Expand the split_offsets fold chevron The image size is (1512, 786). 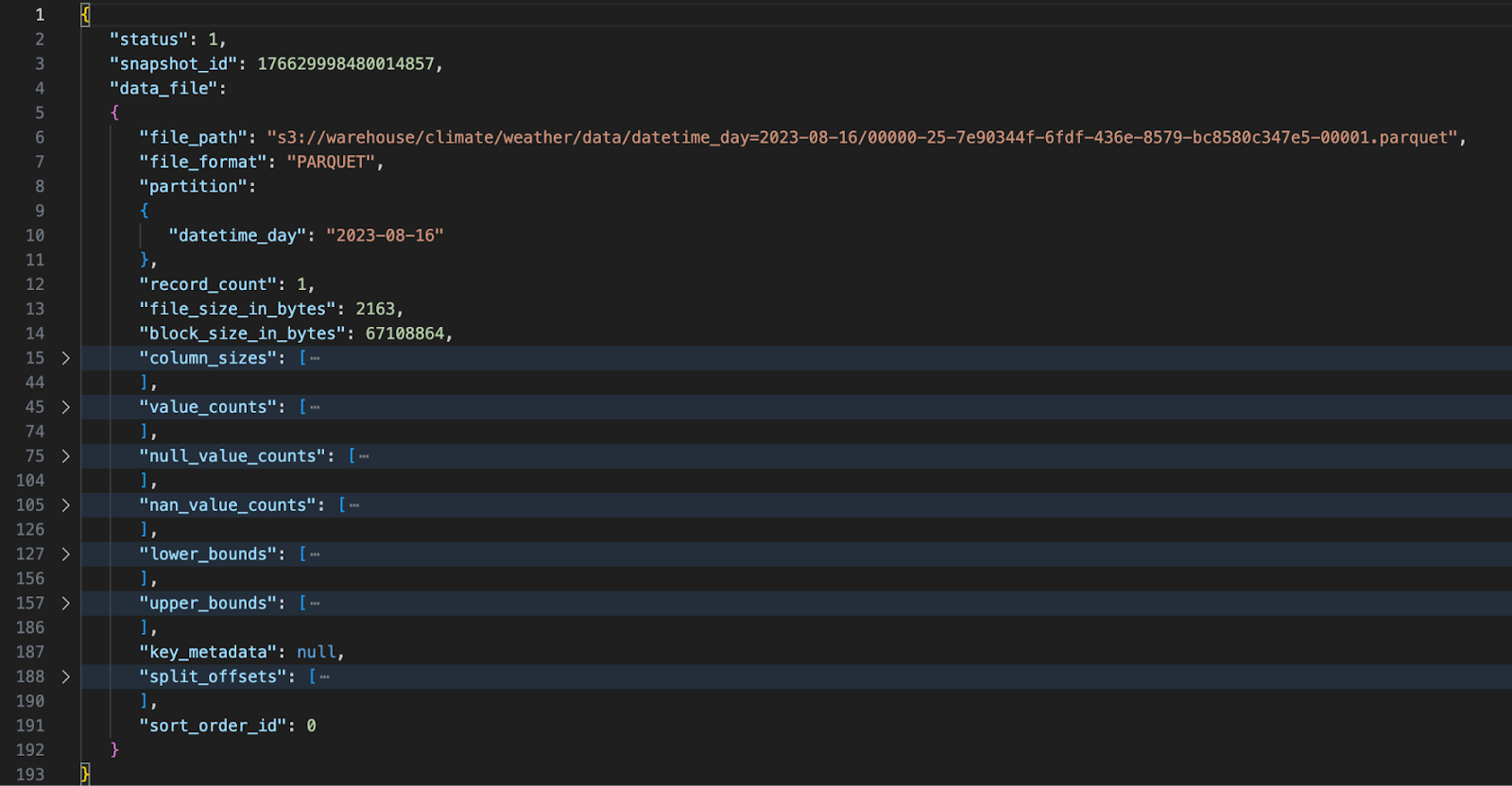65,677
